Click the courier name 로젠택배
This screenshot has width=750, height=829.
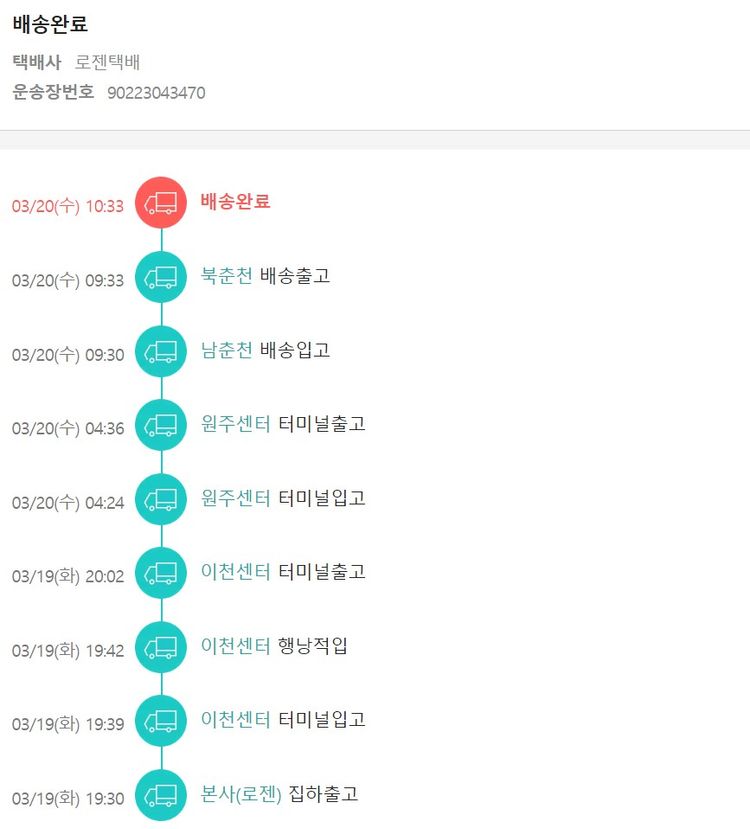[107, 62]
